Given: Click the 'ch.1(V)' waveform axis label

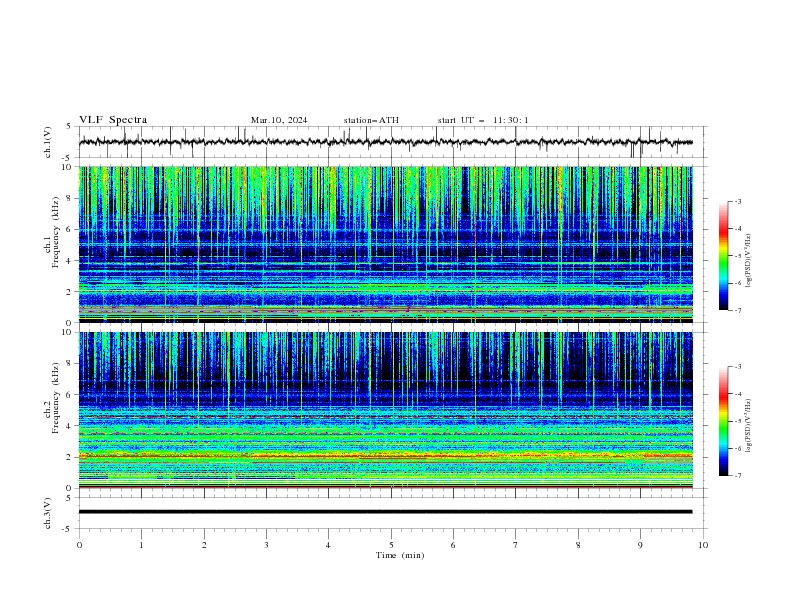Looking at the screenshot, I should (48, 142).
